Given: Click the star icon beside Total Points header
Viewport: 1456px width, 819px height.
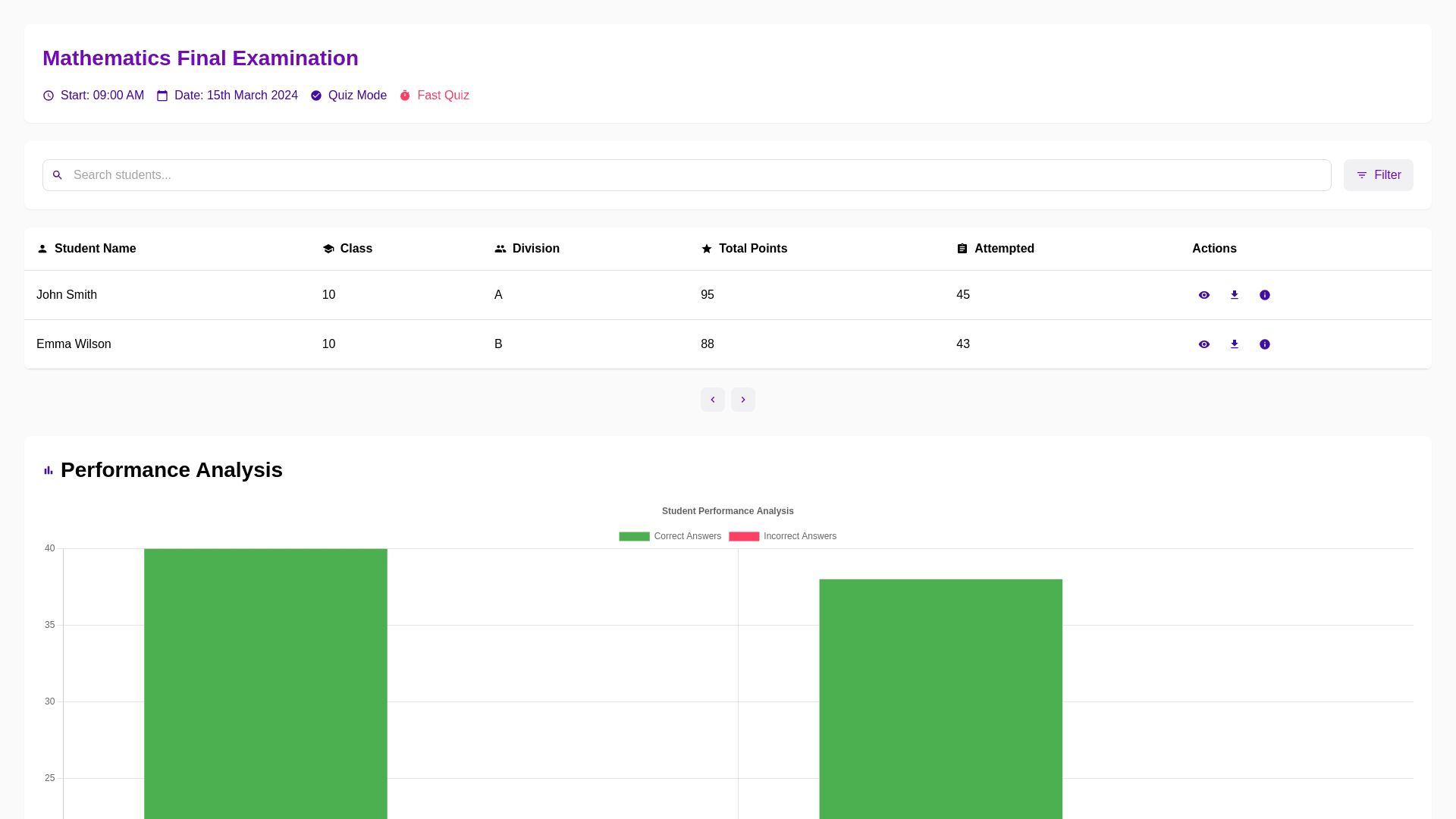Looking at the screenshot, I should click(x=705, y=248).
